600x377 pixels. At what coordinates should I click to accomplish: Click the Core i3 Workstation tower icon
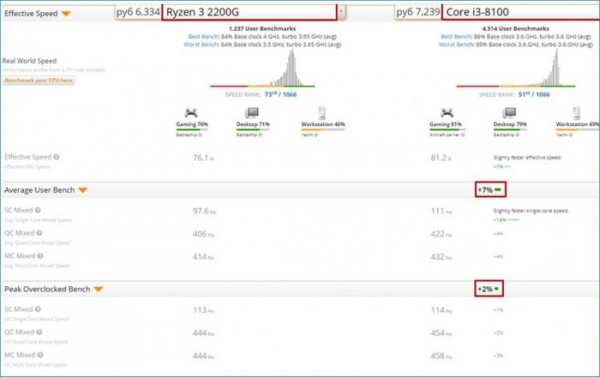pyautogui.click(x=577, y=113)
